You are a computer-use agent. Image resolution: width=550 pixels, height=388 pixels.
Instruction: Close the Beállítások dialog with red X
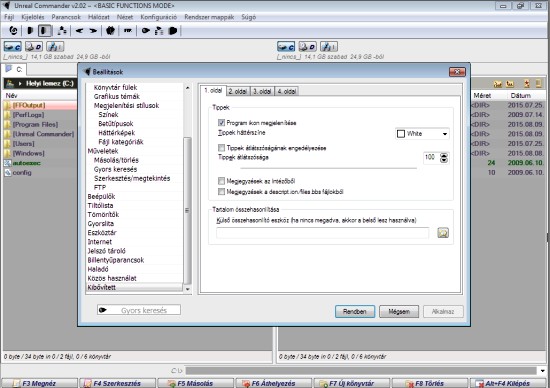(457, 72)
